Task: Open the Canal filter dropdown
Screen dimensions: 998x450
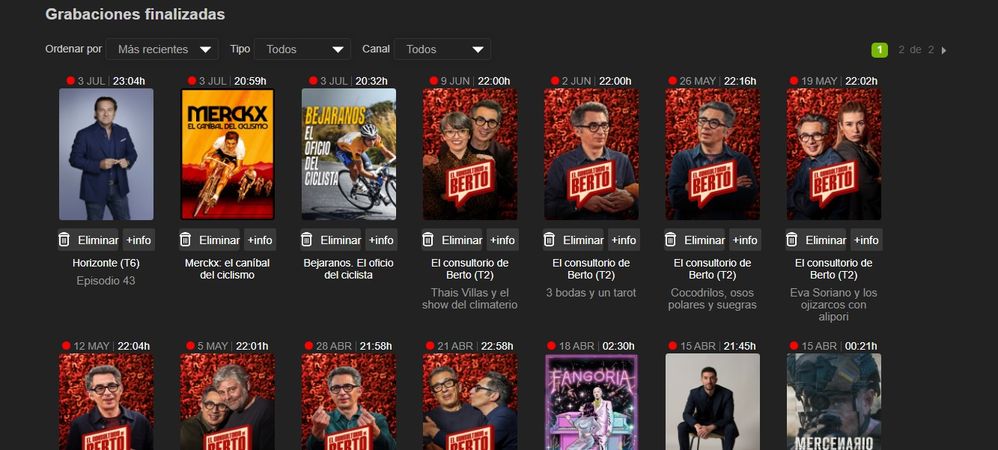Action: [x=442, y=49]
